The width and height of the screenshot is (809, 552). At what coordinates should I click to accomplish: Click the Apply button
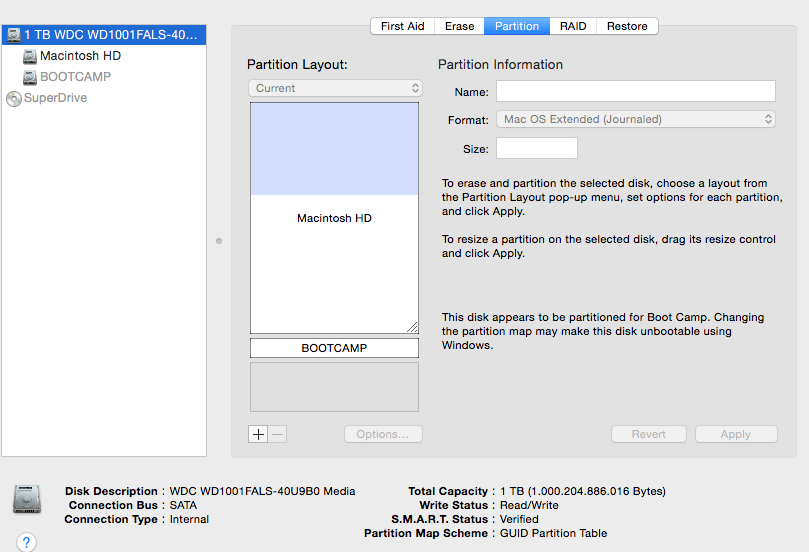pyautogui.click(x=736, y=434)
